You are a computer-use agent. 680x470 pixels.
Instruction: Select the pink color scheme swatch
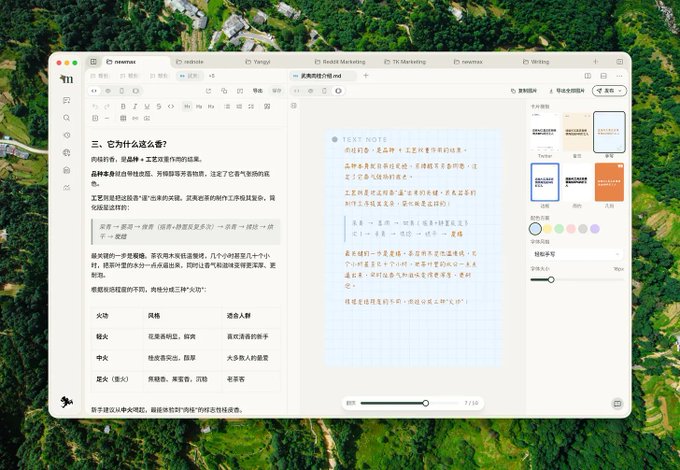571,228
